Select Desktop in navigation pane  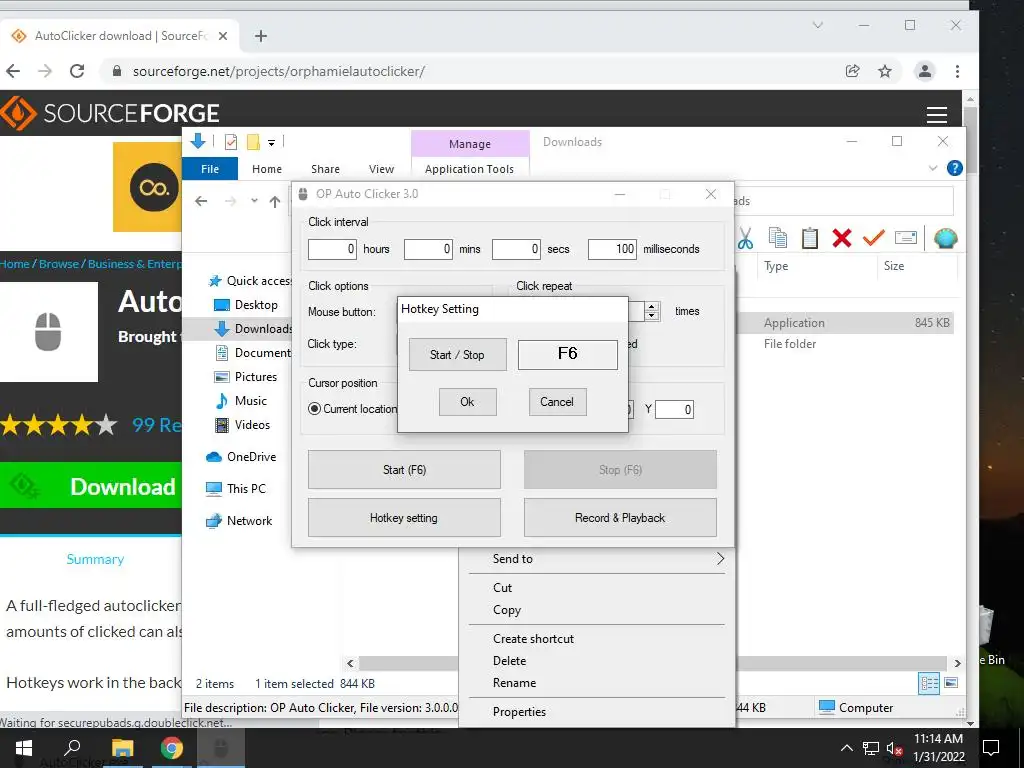[x=246, y=305]
